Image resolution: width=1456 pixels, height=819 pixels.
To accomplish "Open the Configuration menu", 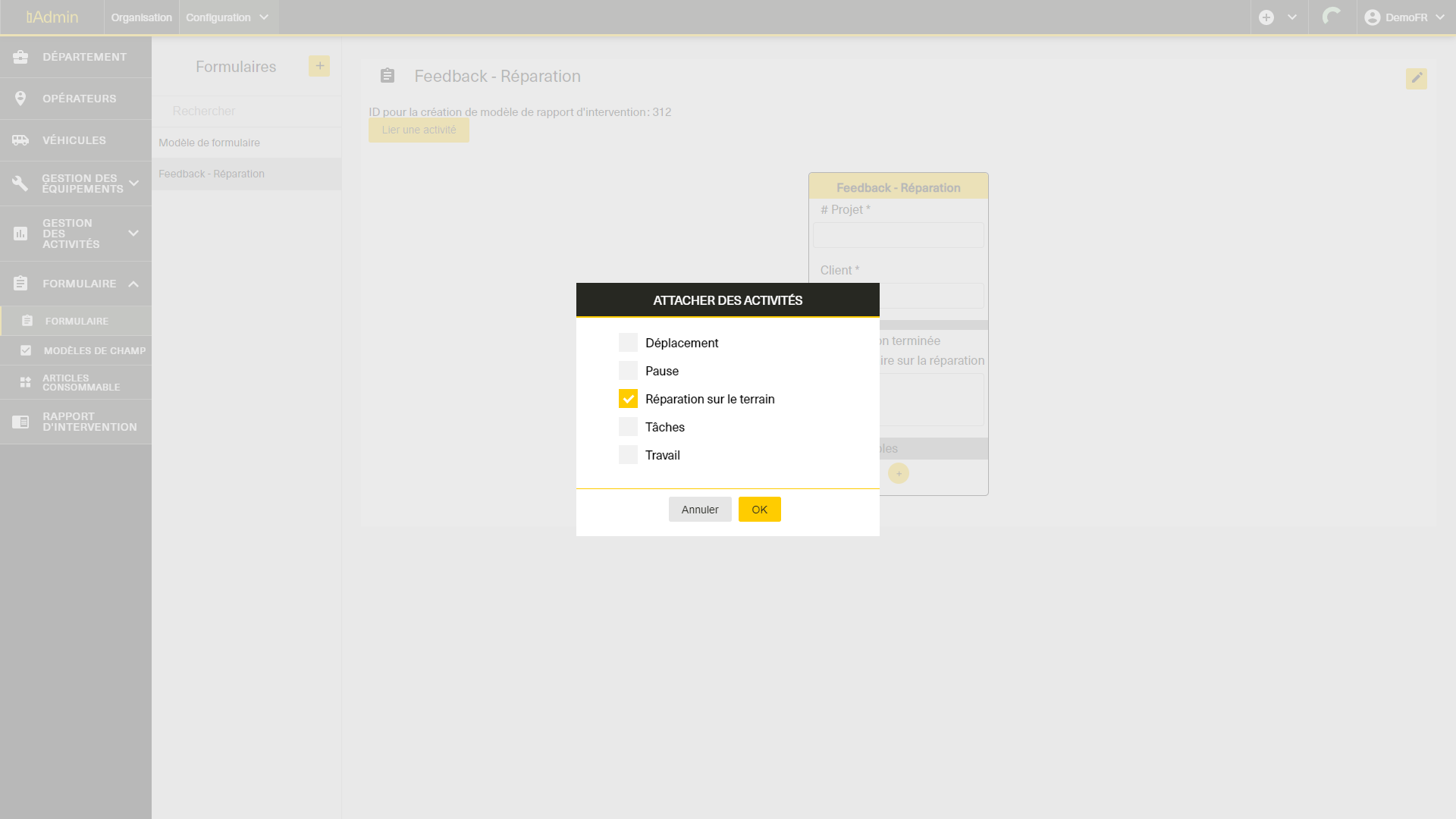I will pos(227,17).
